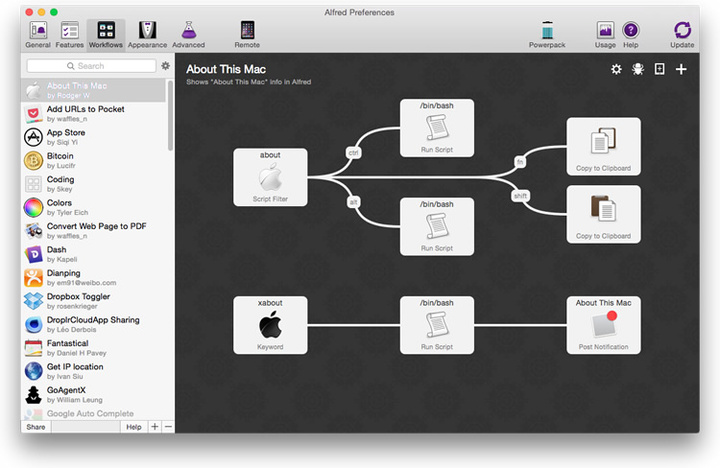Screen dimensions: 720x468
Task: Switch to the Appearance tab
Action: coord(147,33)
